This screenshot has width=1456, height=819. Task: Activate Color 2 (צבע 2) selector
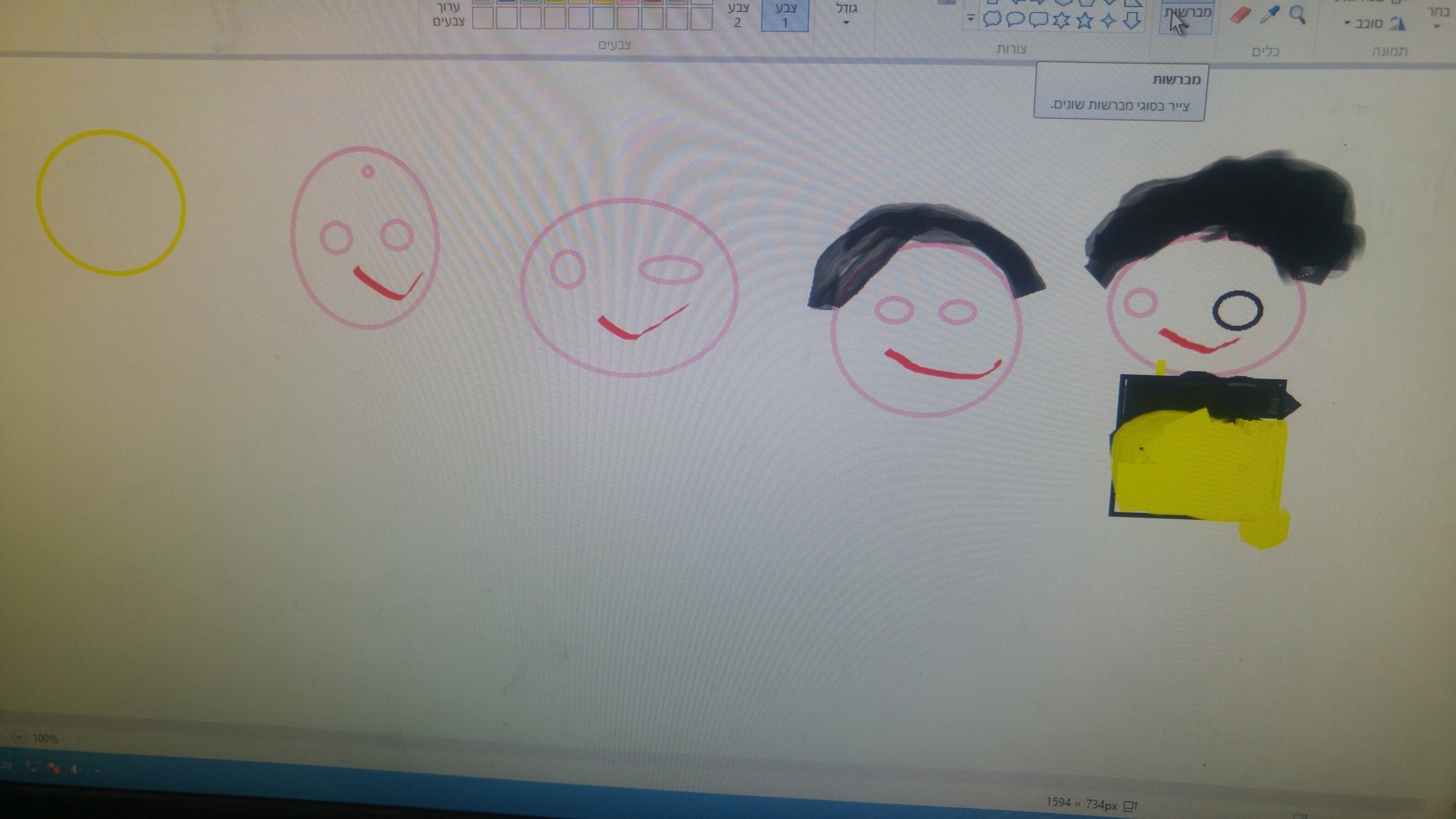tap(738, 15)
